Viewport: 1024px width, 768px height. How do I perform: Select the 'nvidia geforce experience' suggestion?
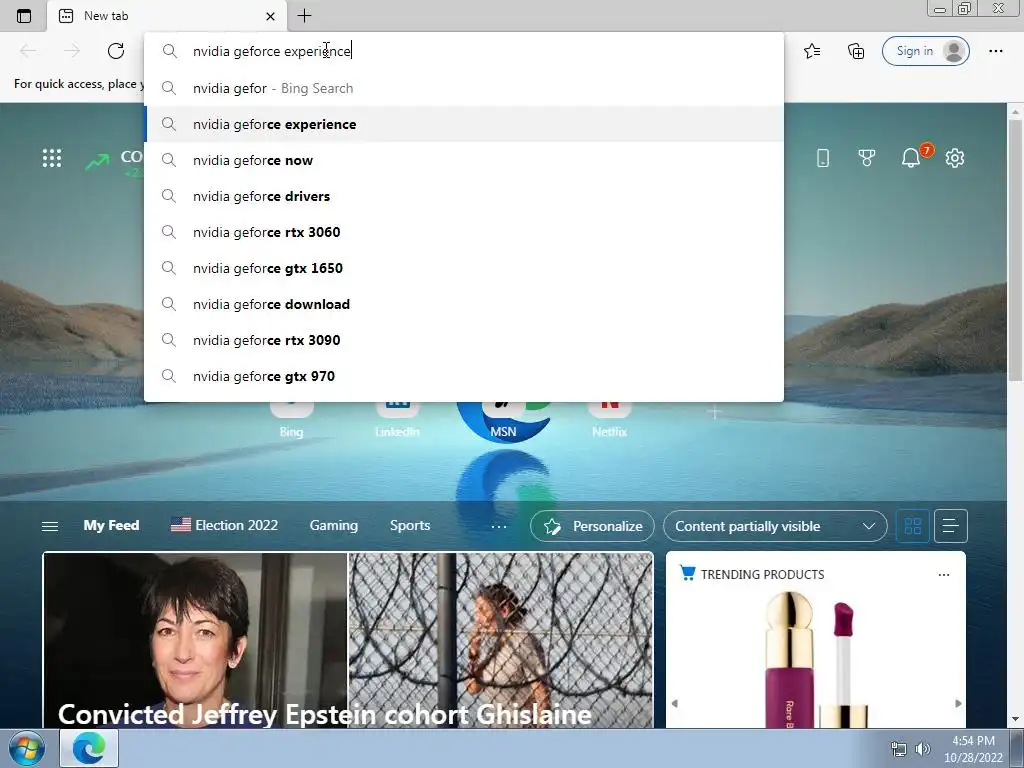point(464,124)
